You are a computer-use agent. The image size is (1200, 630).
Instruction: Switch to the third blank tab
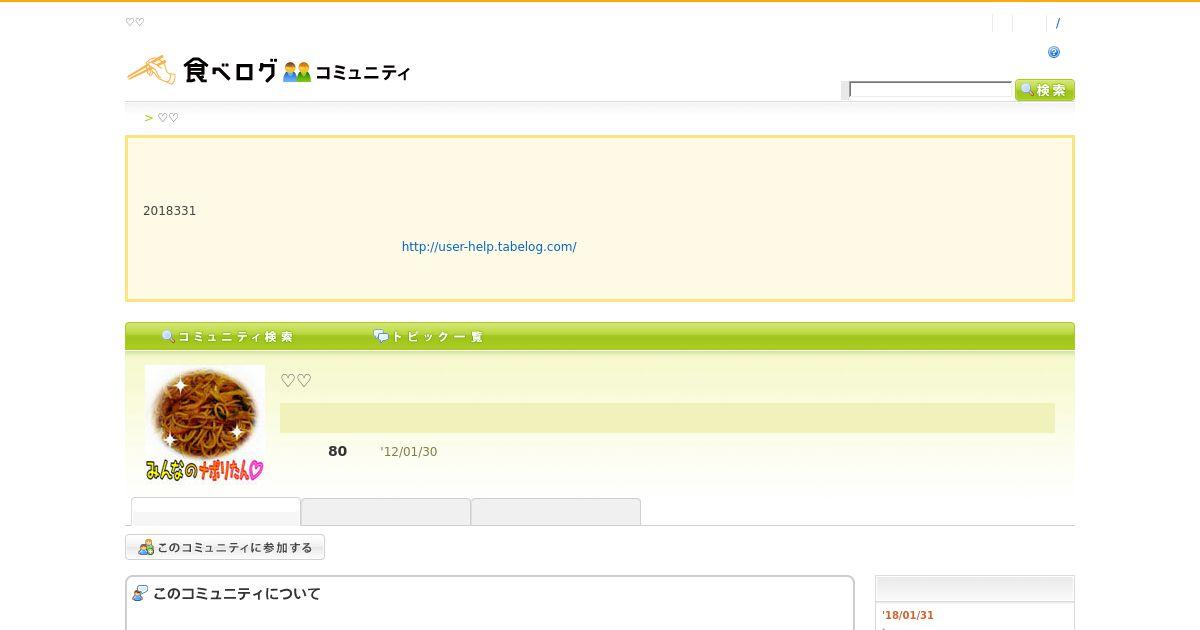click(556, 512)
